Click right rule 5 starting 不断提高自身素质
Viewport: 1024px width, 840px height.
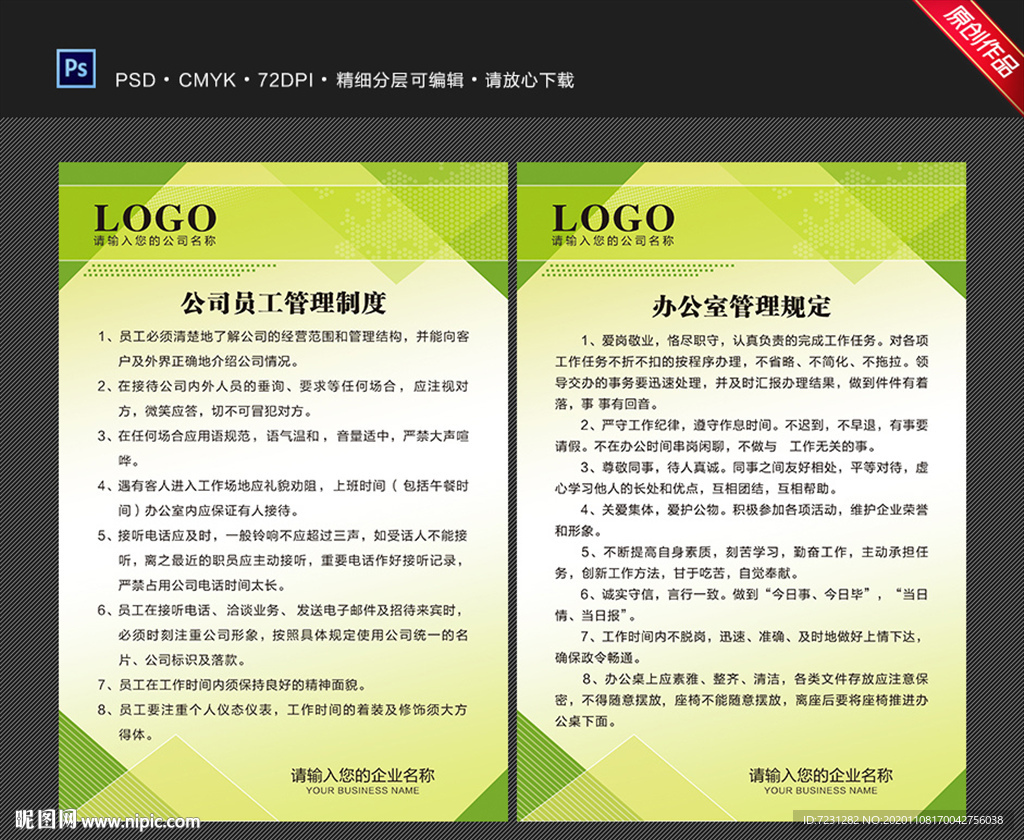(x=742, y=562)
